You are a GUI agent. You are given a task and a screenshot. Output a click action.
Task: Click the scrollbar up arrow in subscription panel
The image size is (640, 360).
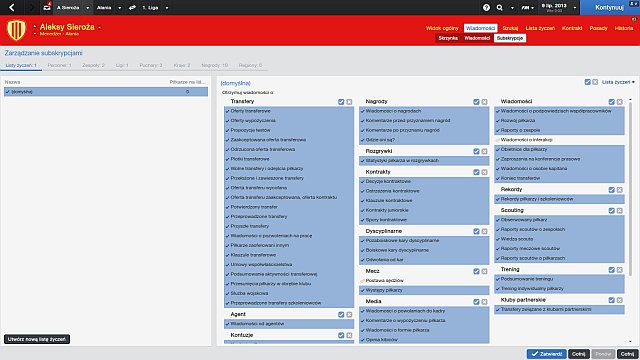click(x=631, y=100)
